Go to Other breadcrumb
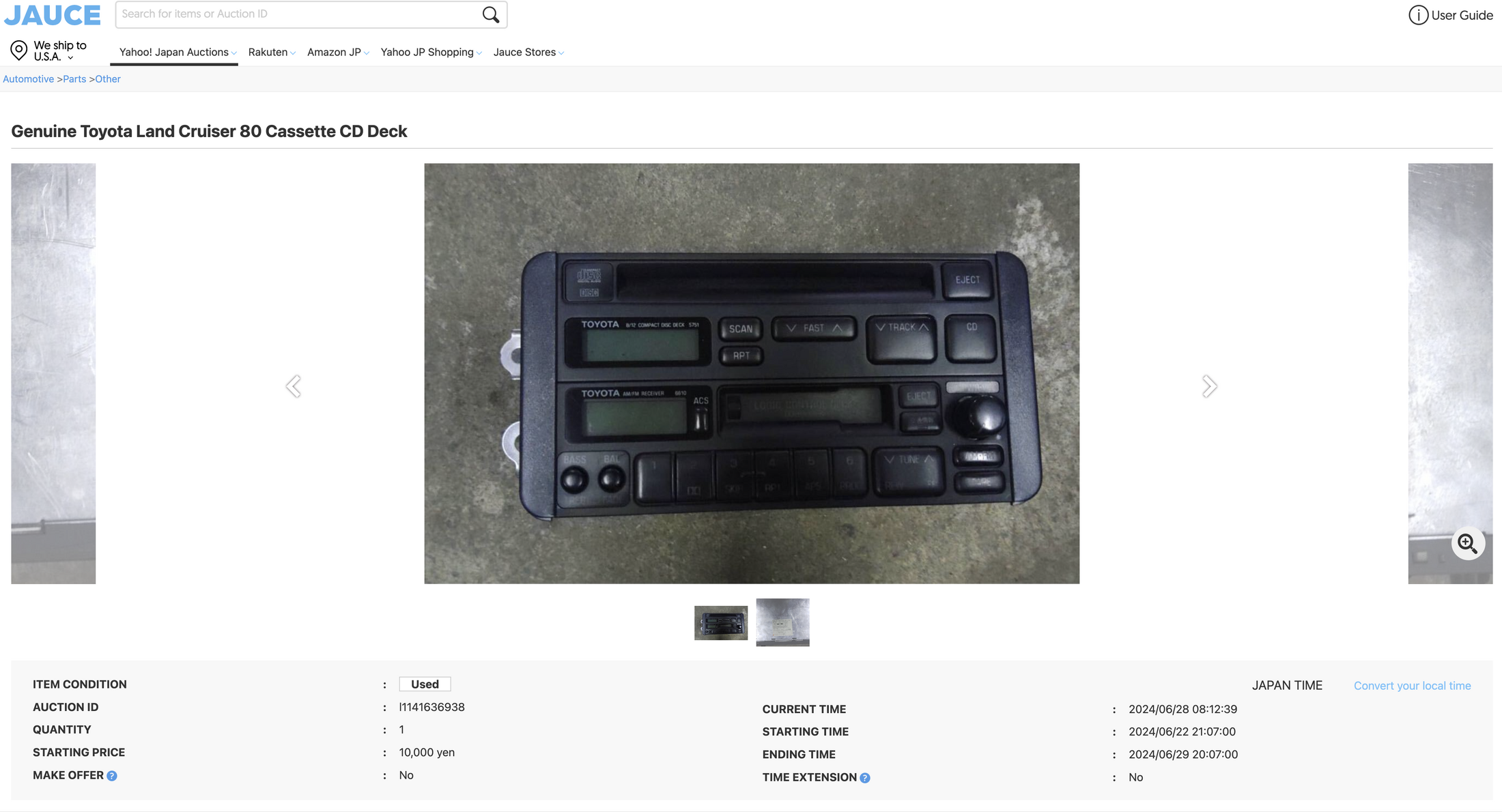This screenshot has height=812, width=1502. point(108,79)
